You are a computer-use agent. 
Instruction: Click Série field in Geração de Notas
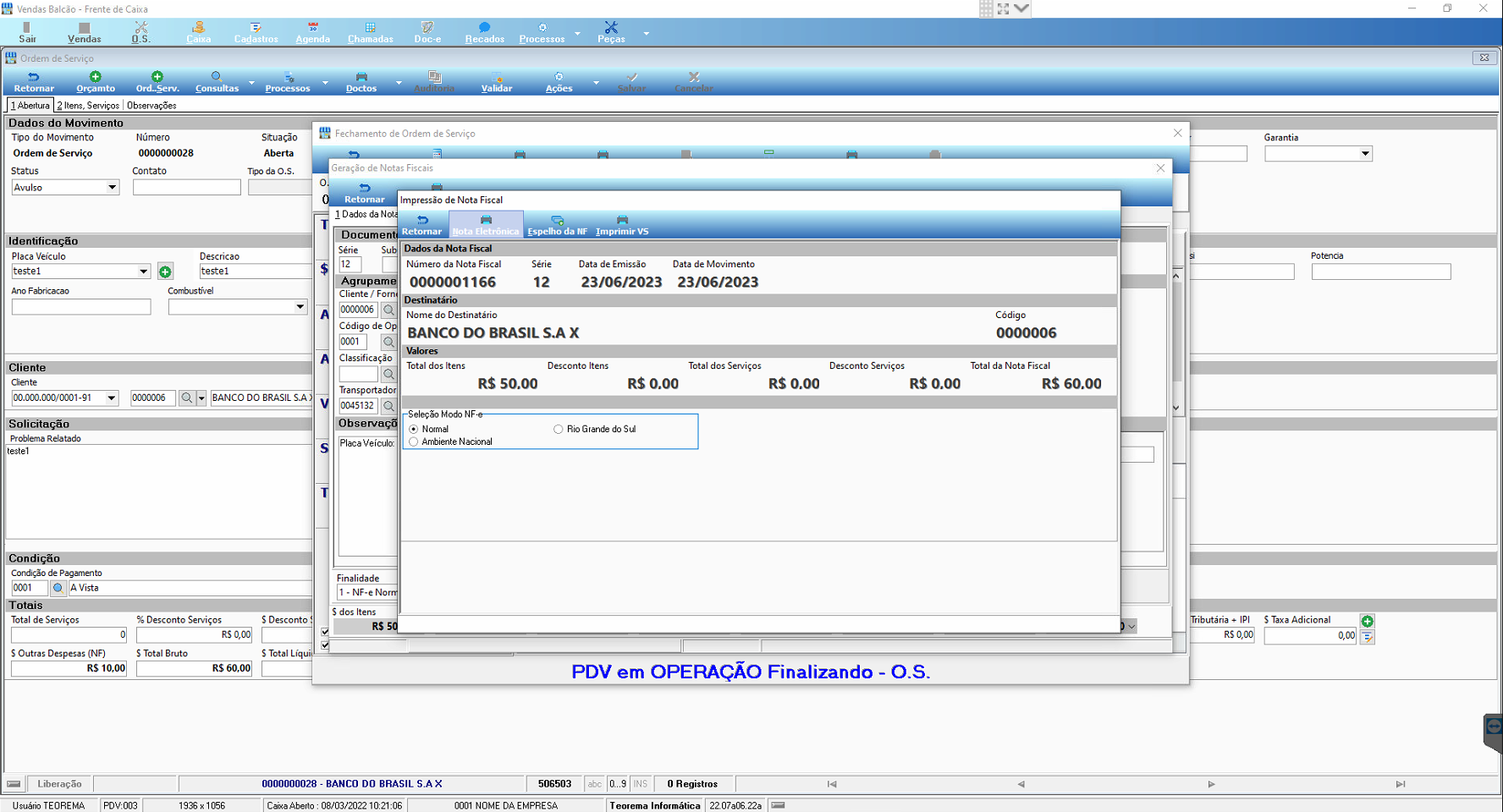(x=350, y=265)
